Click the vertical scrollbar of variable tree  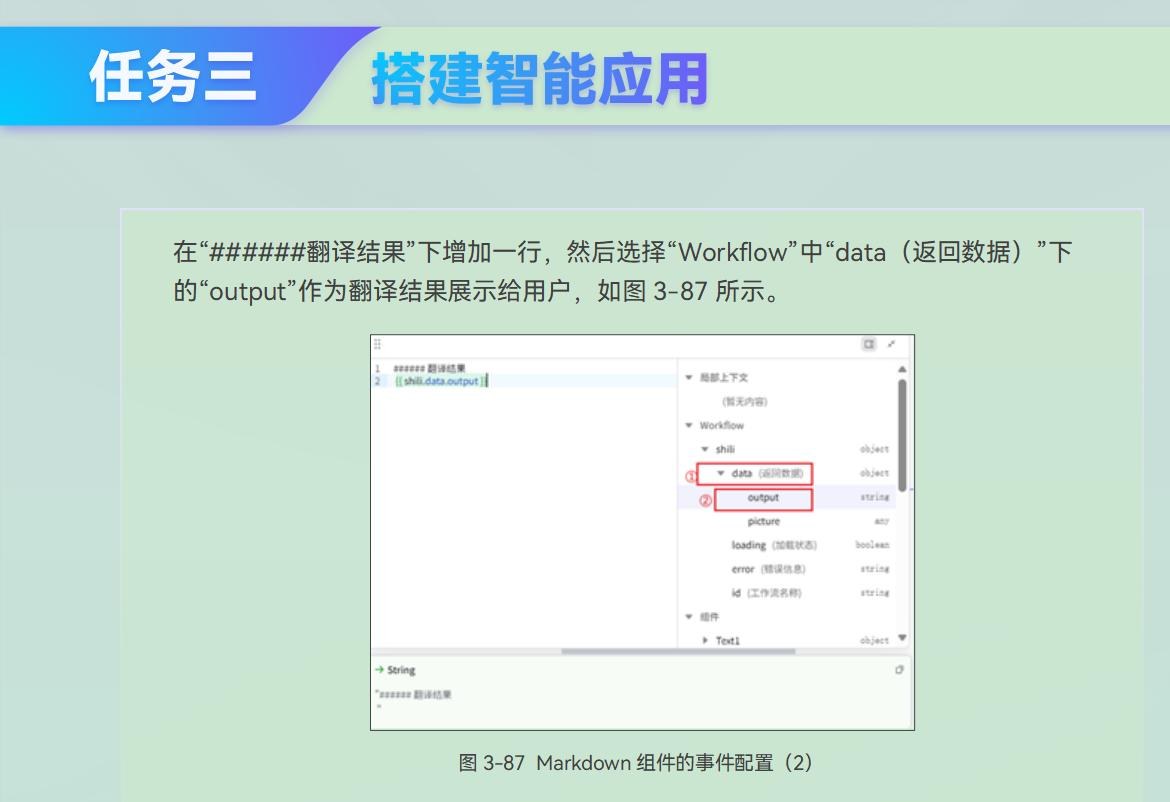click(x=902, y=435)
